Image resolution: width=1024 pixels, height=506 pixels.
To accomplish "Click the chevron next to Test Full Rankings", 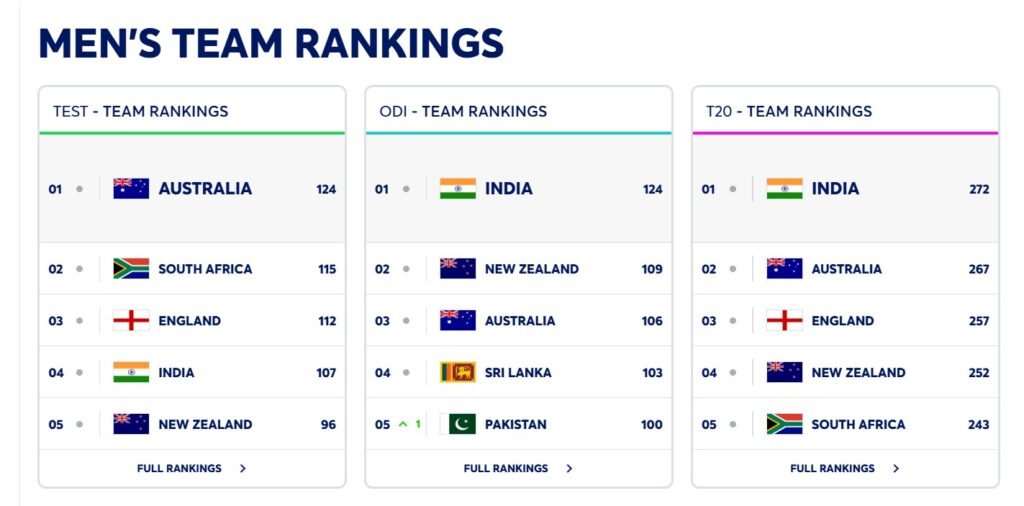I will (x=243, y=468).
